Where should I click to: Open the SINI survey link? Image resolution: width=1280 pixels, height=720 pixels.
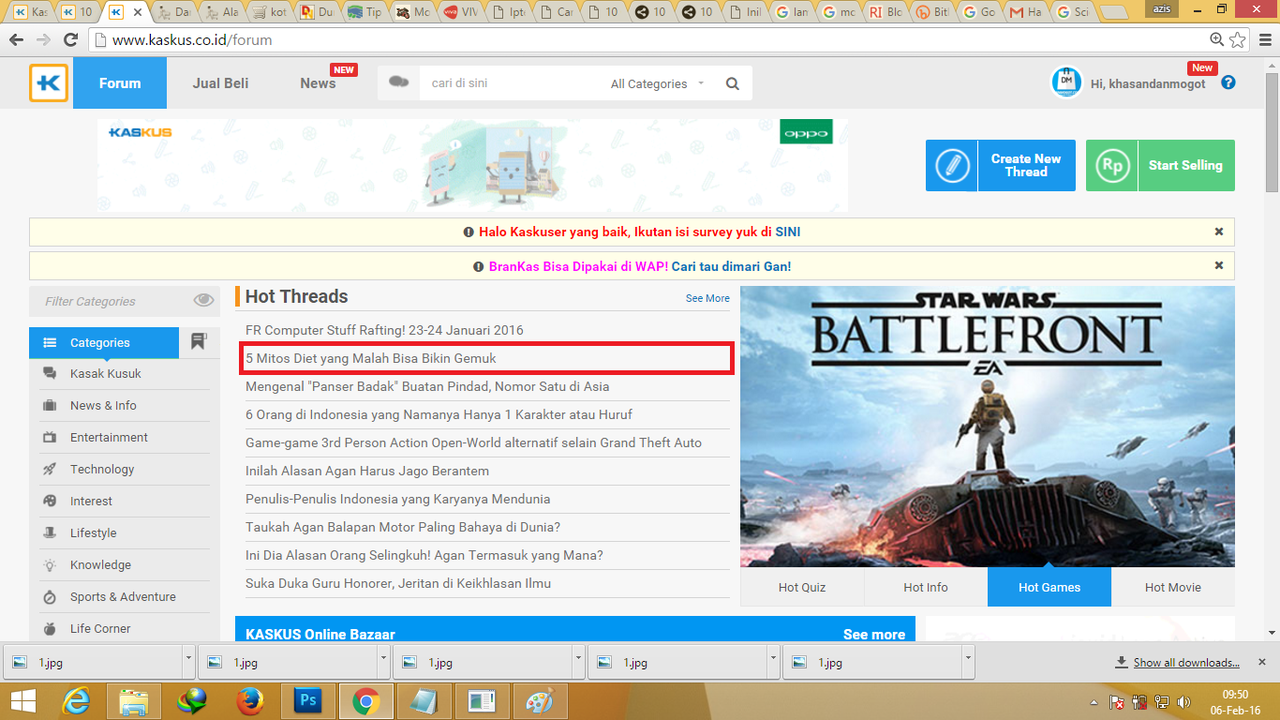788,231
